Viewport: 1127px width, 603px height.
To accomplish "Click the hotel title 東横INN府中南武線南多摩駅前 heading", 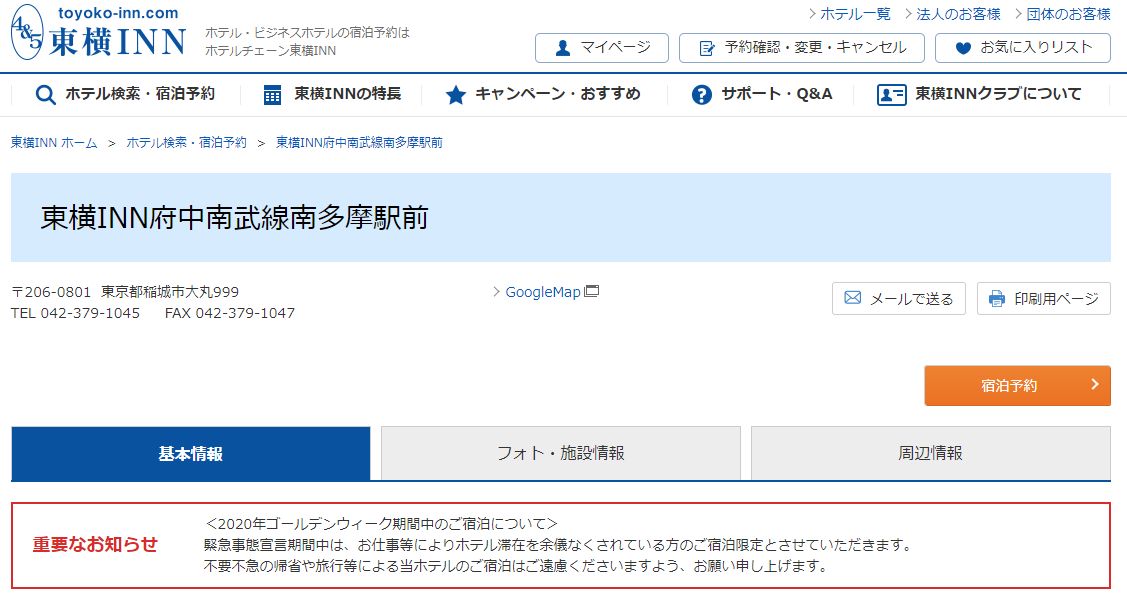I will 234,218.
